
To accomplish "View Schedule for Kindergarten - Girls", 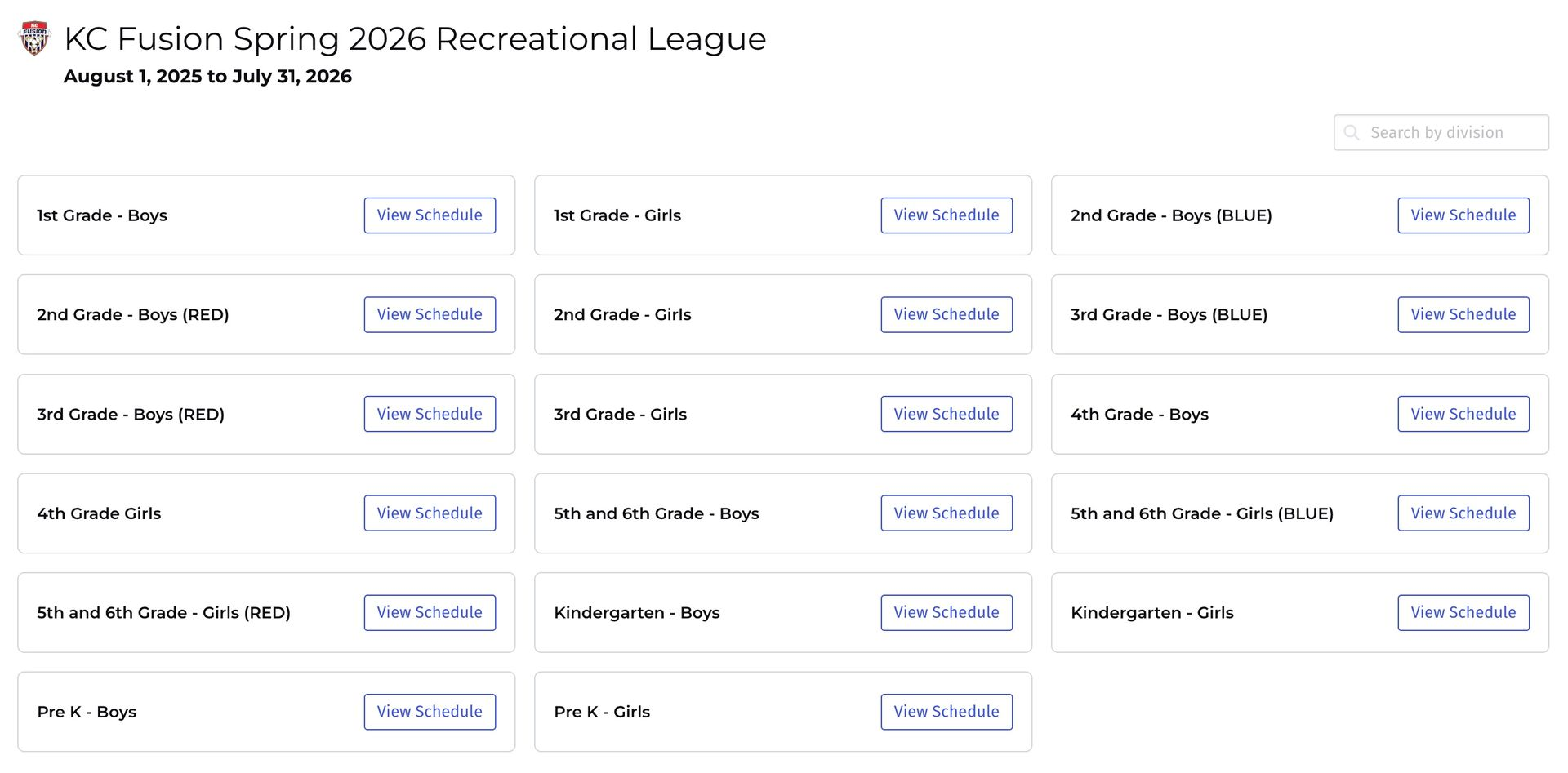I will pos(1463,612).
